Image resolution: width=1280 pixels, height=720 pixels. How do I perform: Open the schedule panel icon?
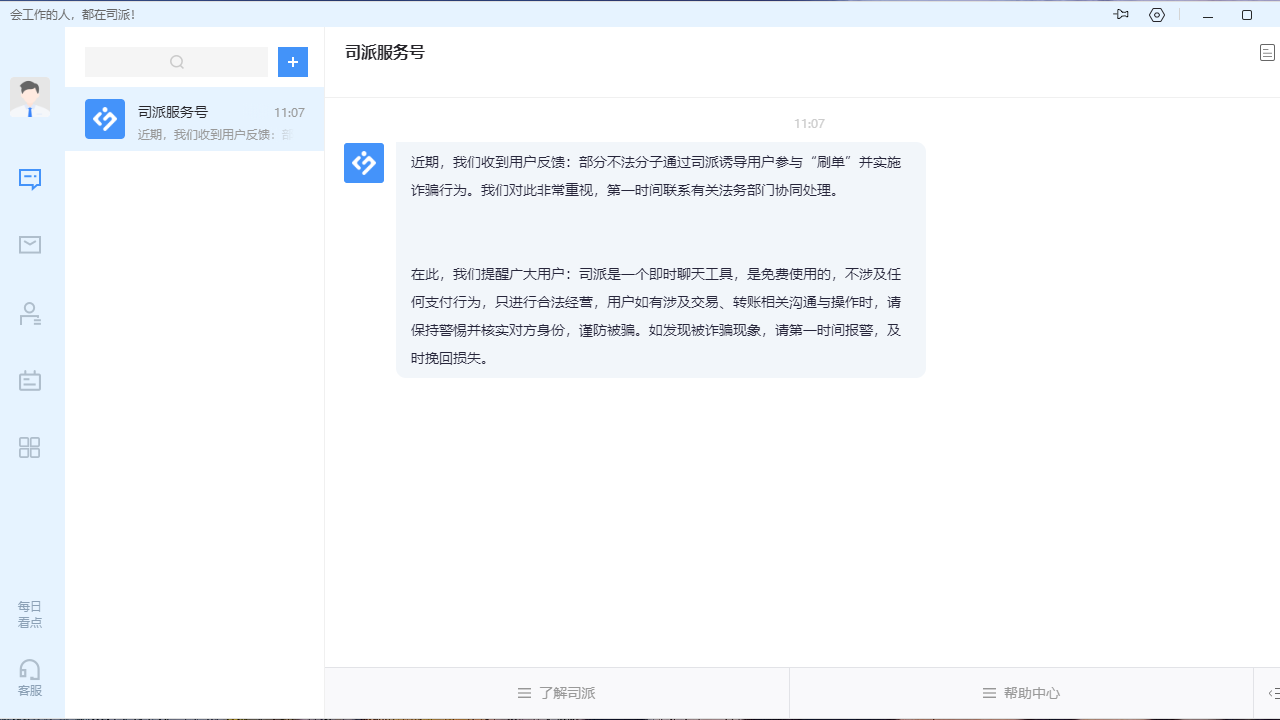(x=29, y=380)
